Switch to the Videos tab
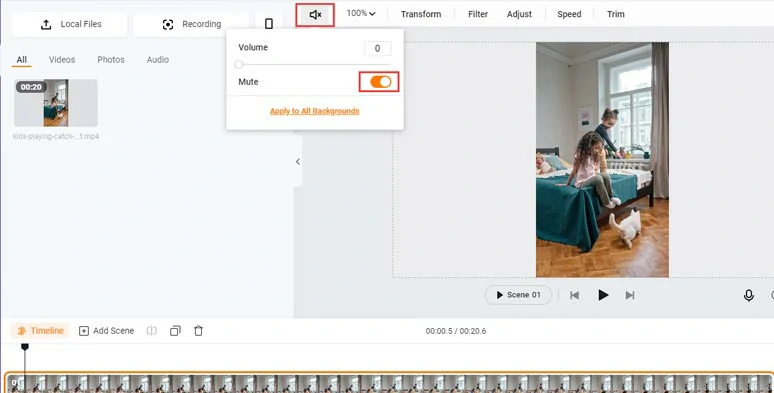 pos(62,60)
